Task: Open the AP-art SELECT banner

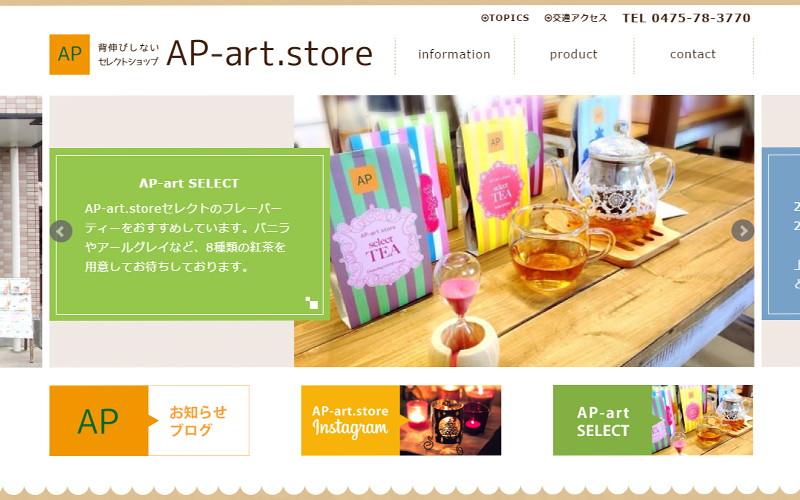Action: pyautogui.click(x=653, y=420)
